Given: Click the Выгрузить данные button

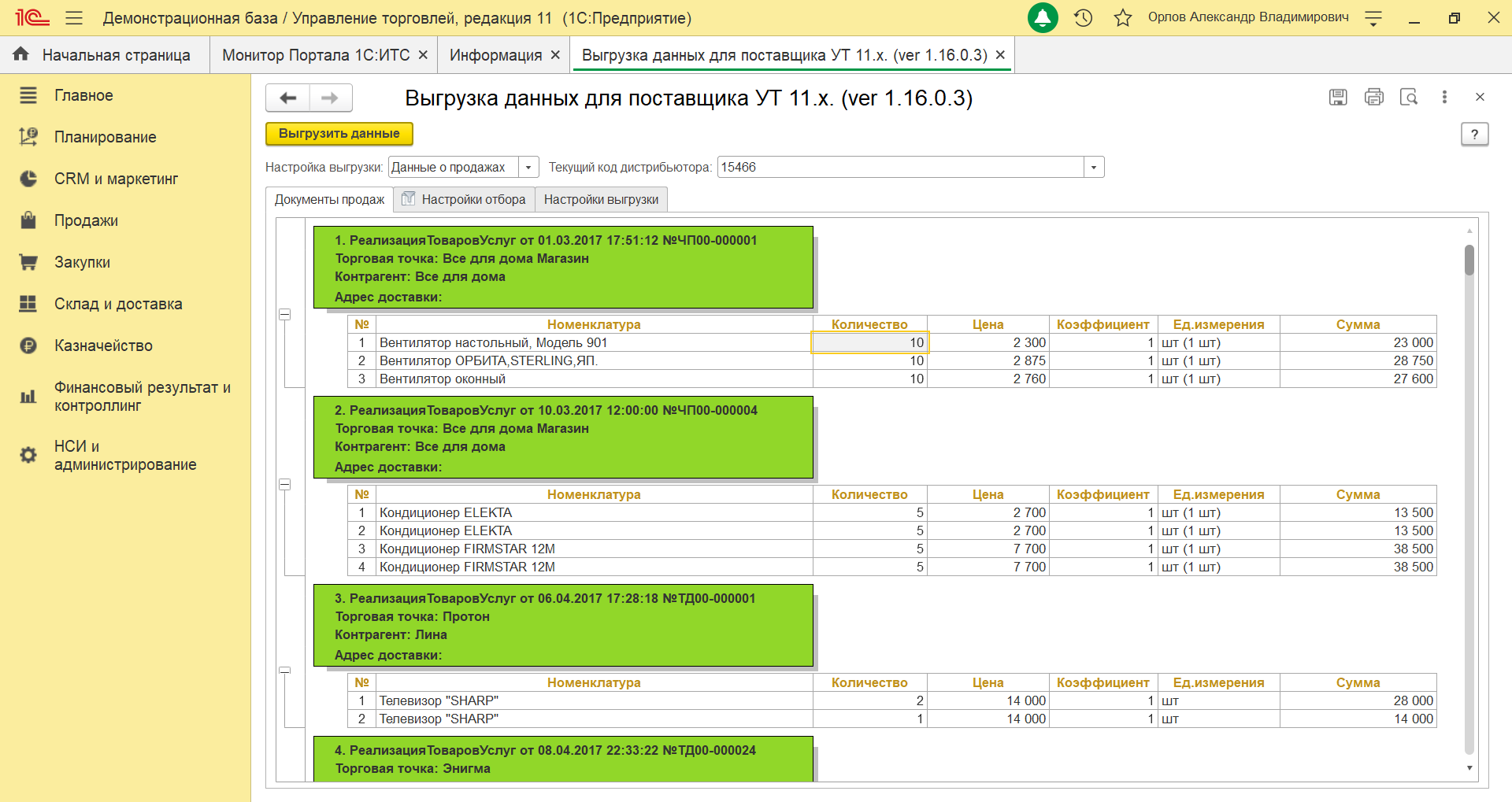Looking at the screenshot, I should [x=339, y=134].
